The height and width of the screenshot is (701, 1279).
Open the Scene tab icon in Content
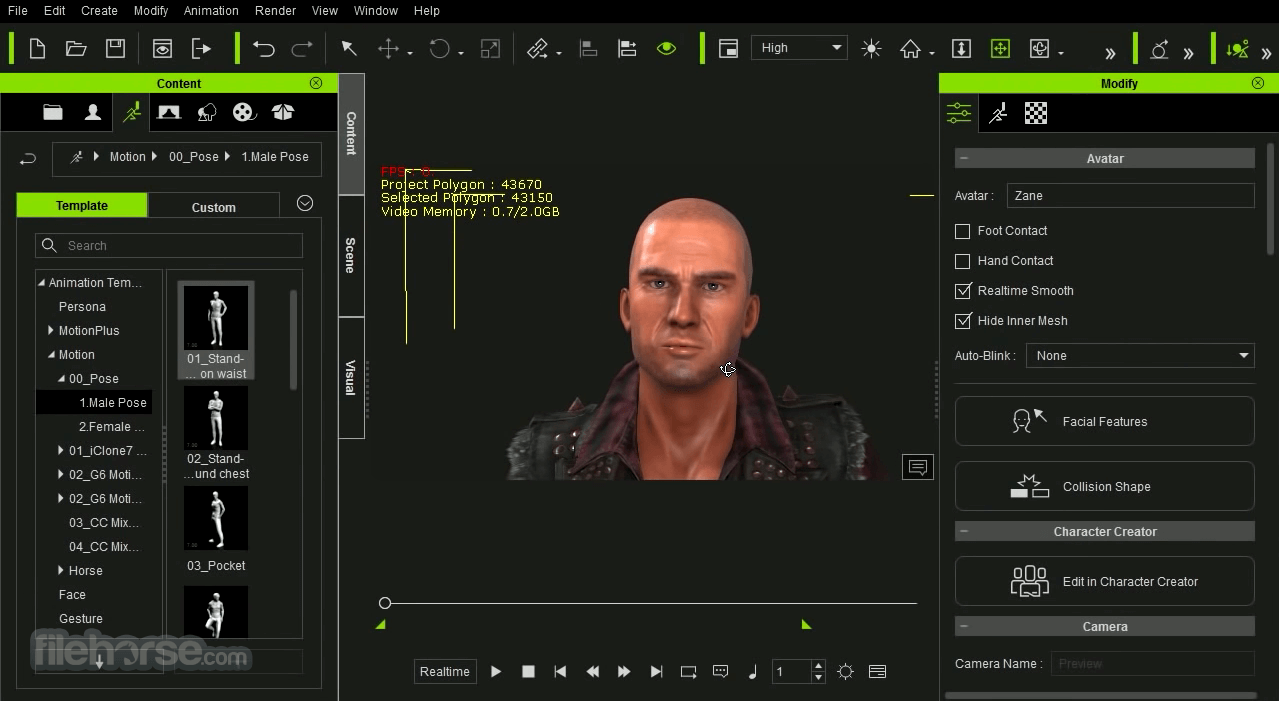(169, 113)
